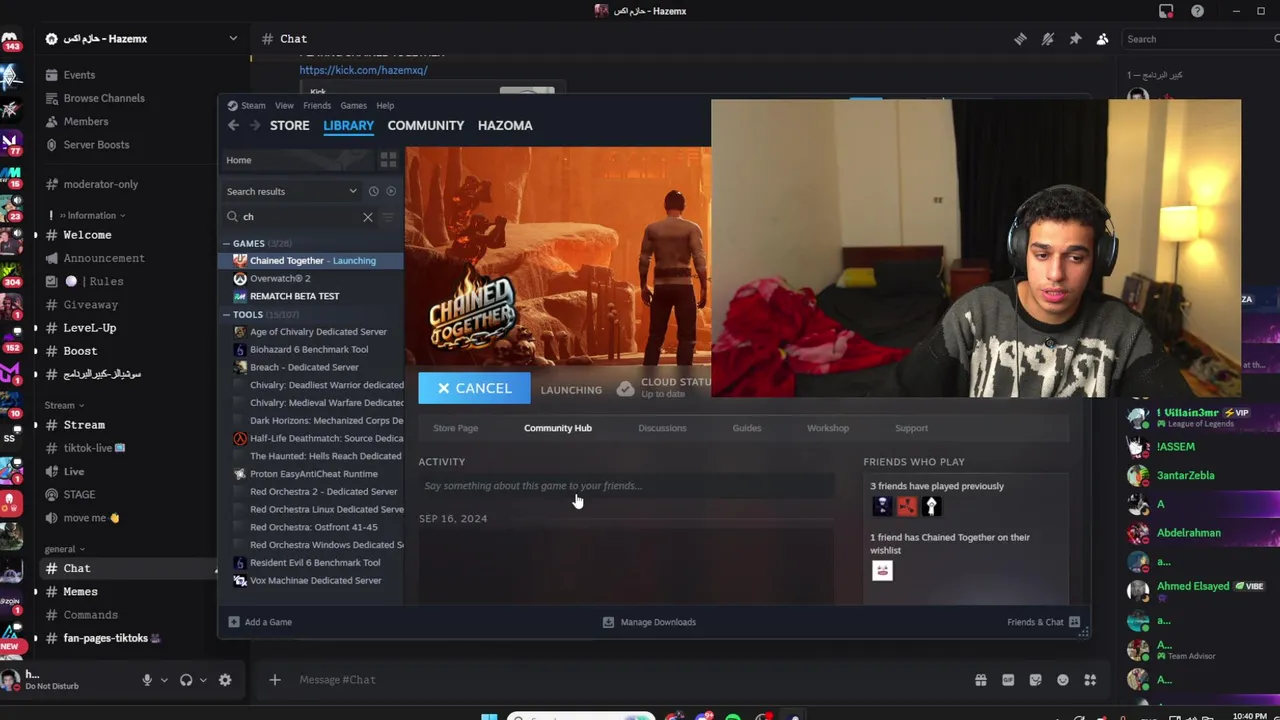Collapse the general channel category
This screenshot has height=720, width=1280.
pyautogui.click(x=64, y=549)
